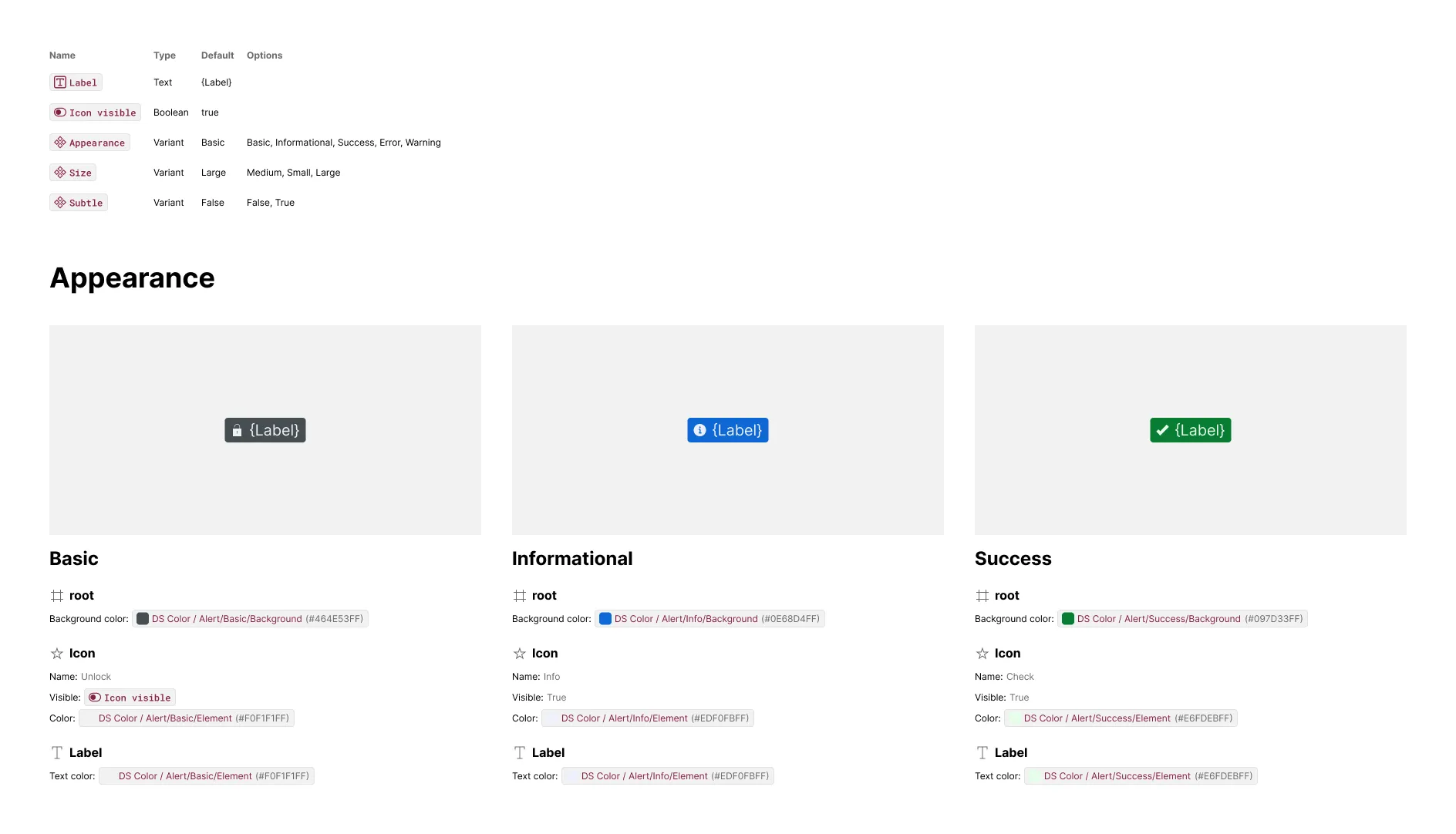Click the 'Unlock' icon name value

[x=96, y=677]
